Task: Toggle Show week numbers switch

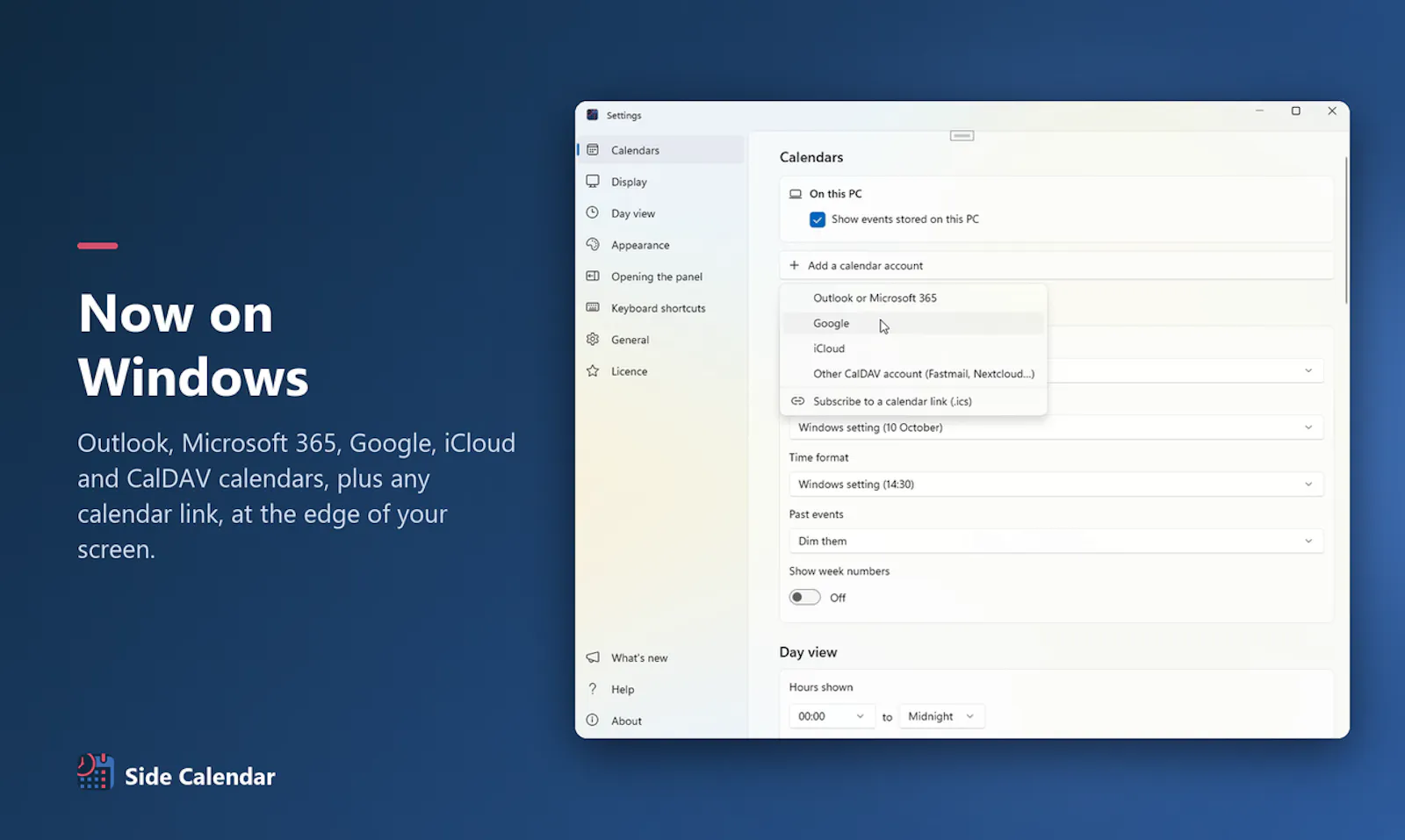Action: click(804, 598)
